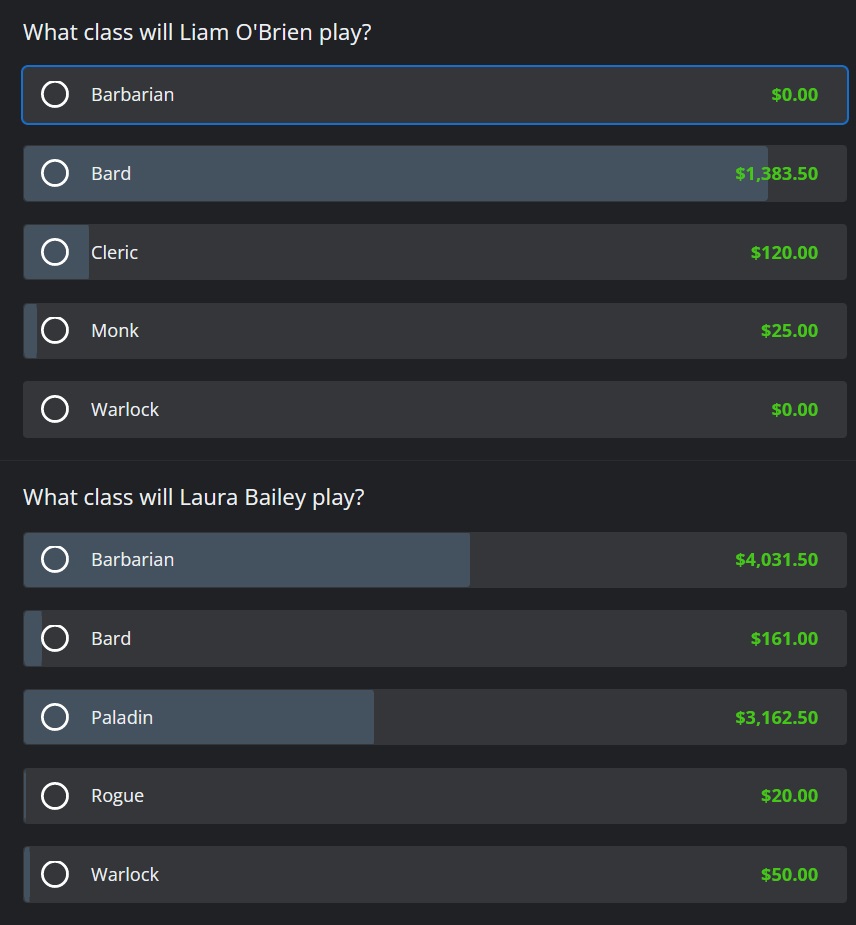Pick Bard radio for Laura Bailey
Screen dimensions: 856x925
pos(55,638)
